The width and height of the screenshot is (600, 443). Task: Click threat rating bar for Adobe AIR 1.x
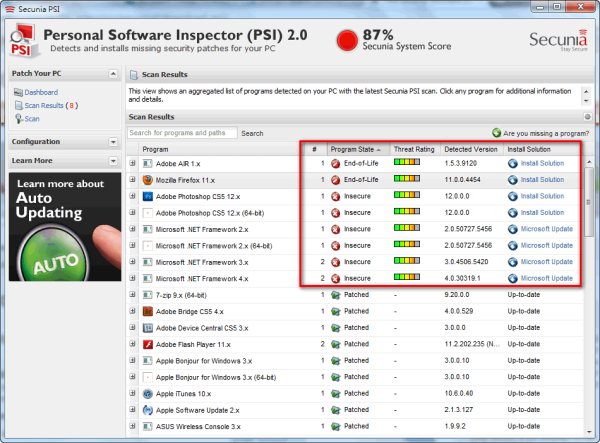pos(407,162)
